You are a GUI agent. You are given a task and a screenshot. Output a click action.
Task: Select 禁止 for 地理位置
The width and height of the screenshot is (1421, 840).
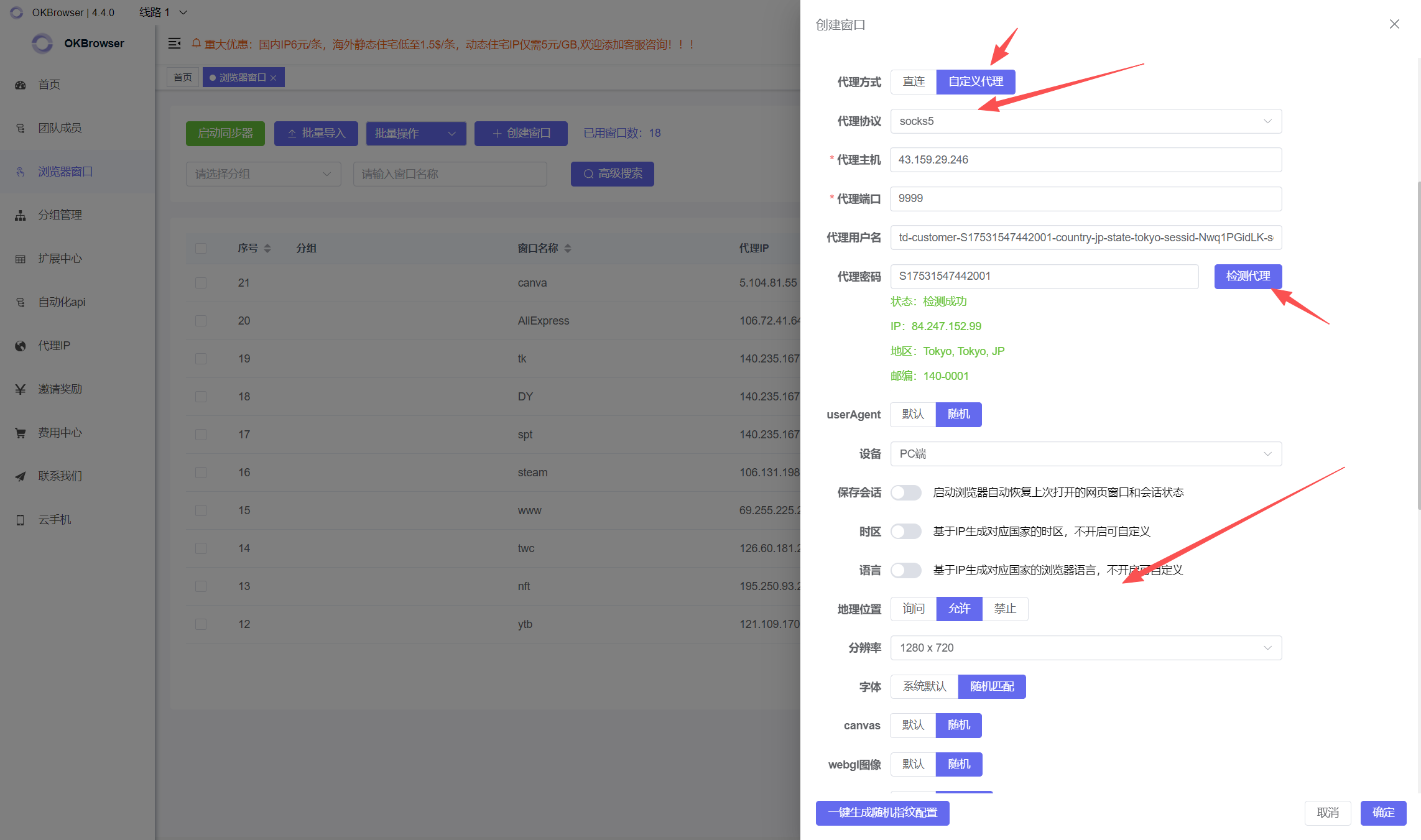(1005, 609)
